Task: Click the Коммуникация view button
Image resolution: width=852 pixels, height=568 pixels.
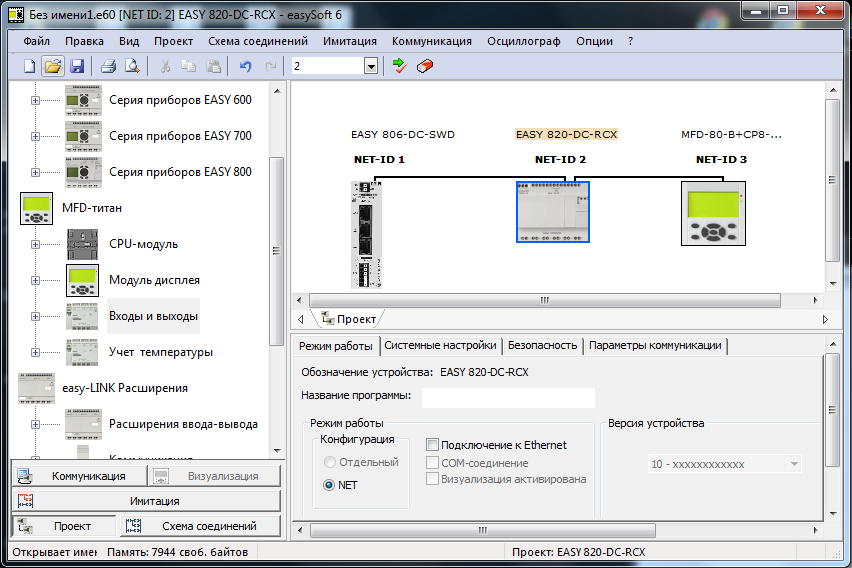Action: coord(79,476)
